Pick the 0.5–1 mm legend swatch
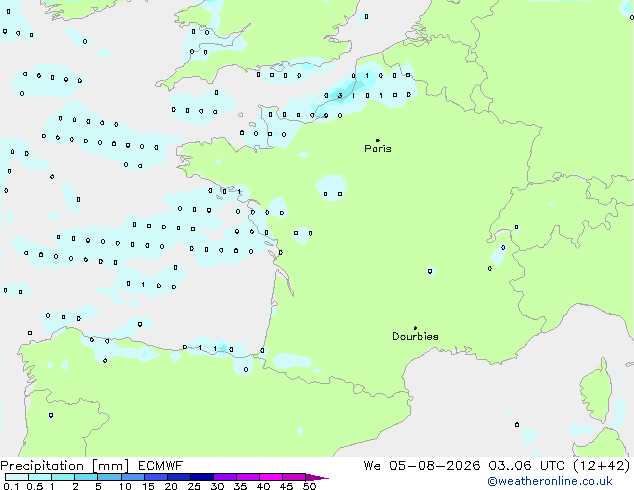Image resolution: width=634 pixels, height=490 pixels. (x=40, y=477)
